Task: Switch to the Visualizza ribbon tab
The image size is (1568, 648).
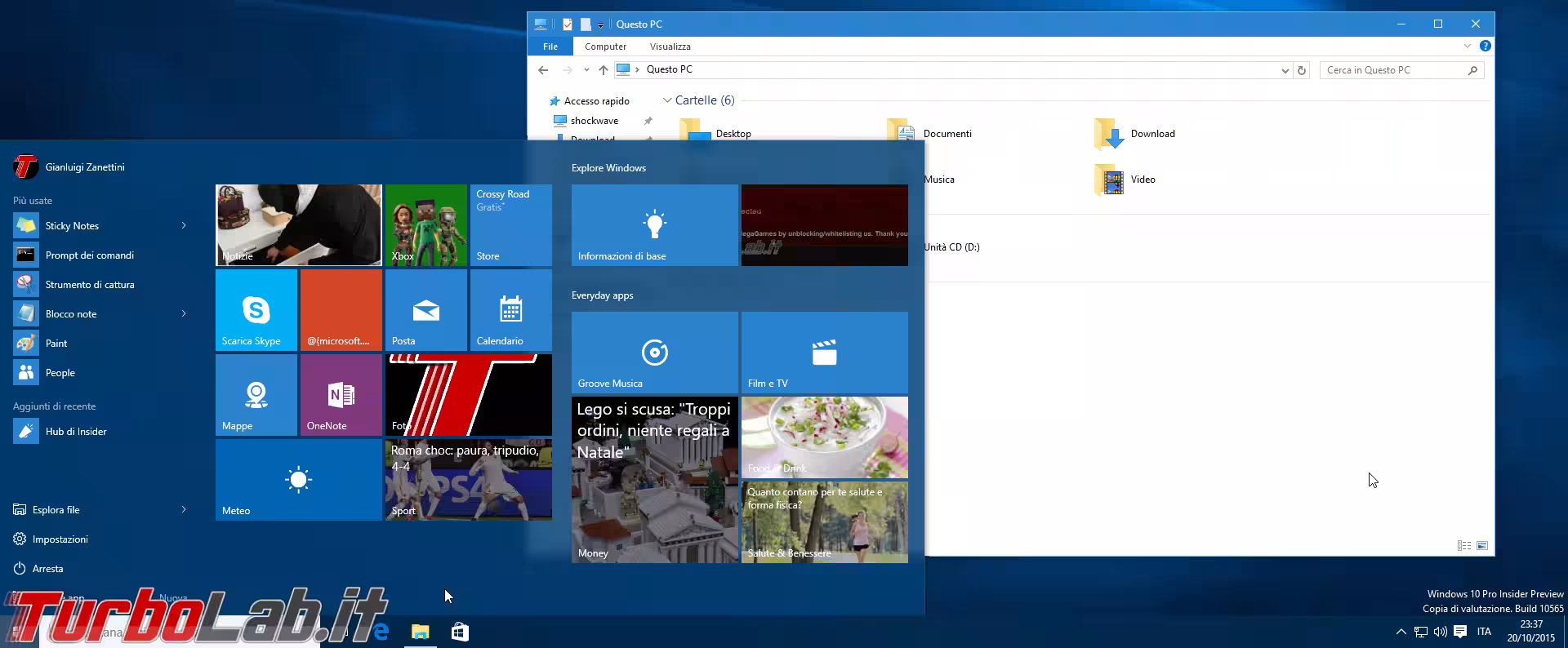Action: click(x=670, y=47)
